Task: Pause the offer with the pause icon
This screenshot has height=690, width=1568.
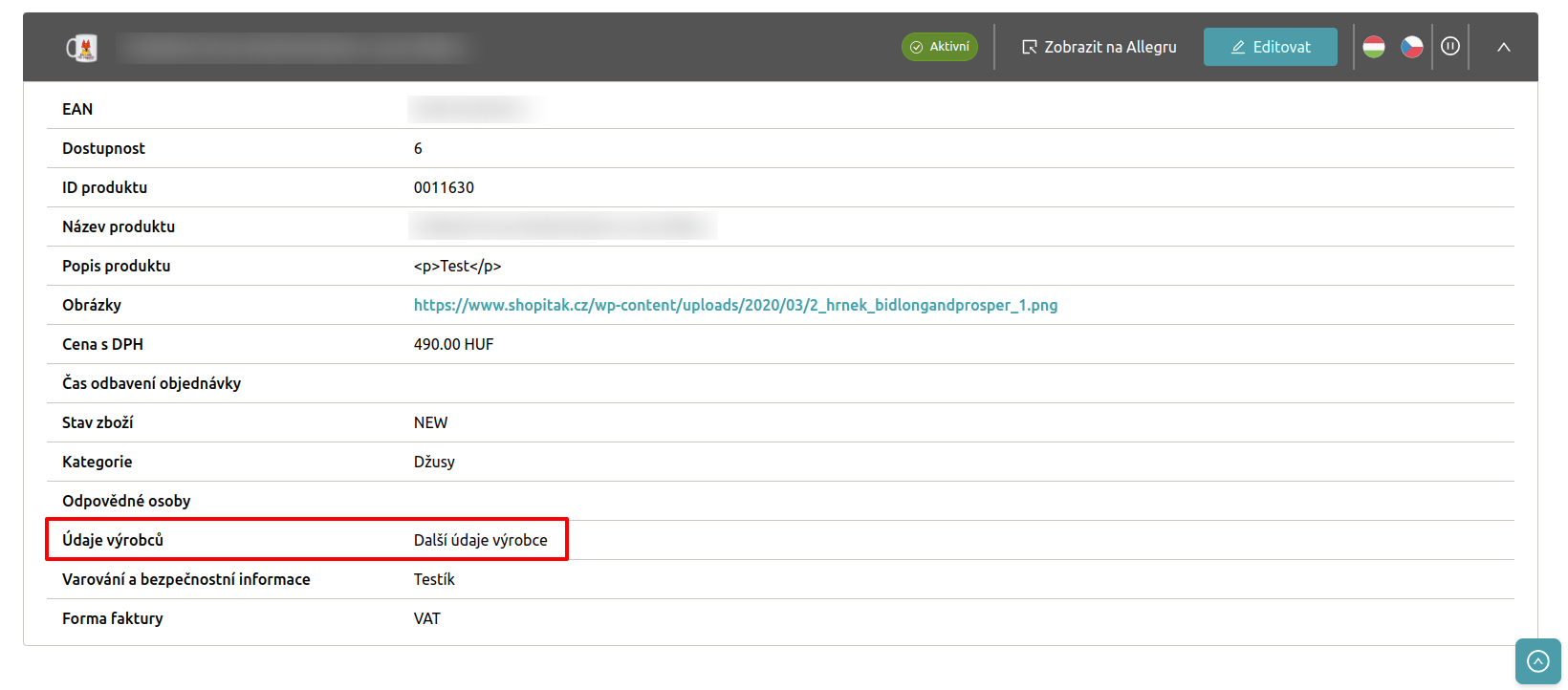Action: point(1449,47)
